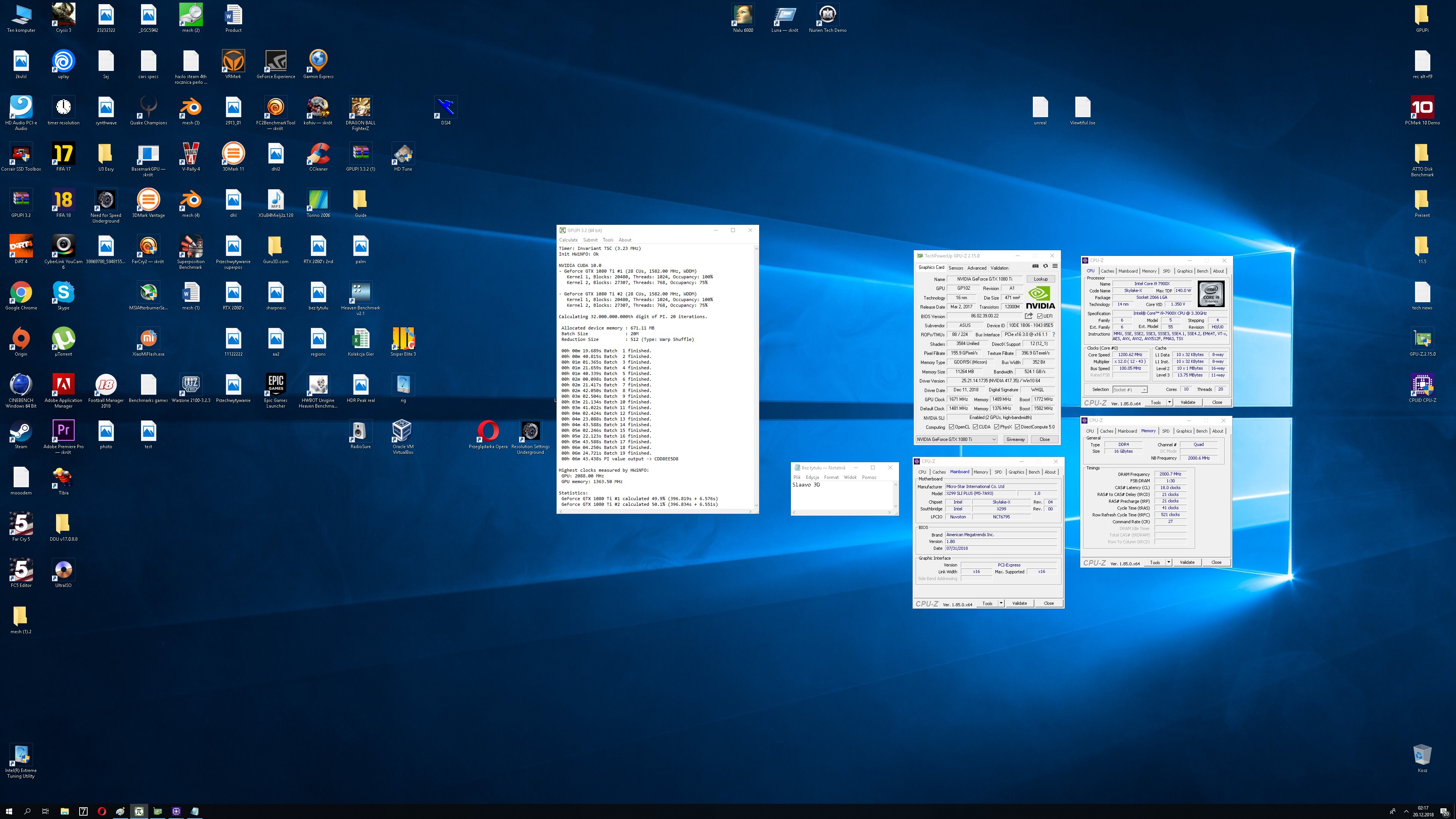Click the Notatnik horizontal scrollbar

coord(842,512)
